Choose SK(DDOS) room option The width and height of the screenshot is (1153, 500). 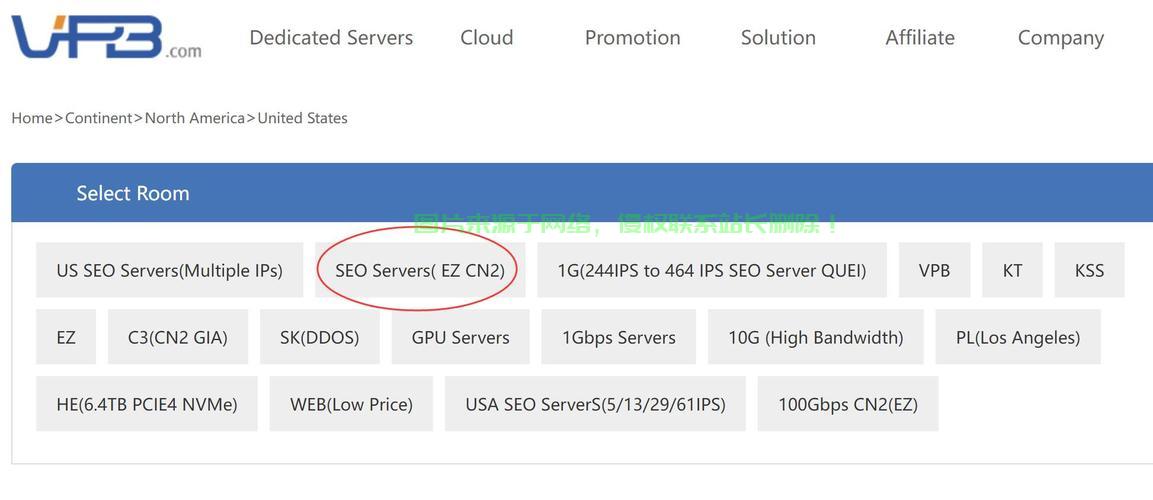tap(320, 337)
